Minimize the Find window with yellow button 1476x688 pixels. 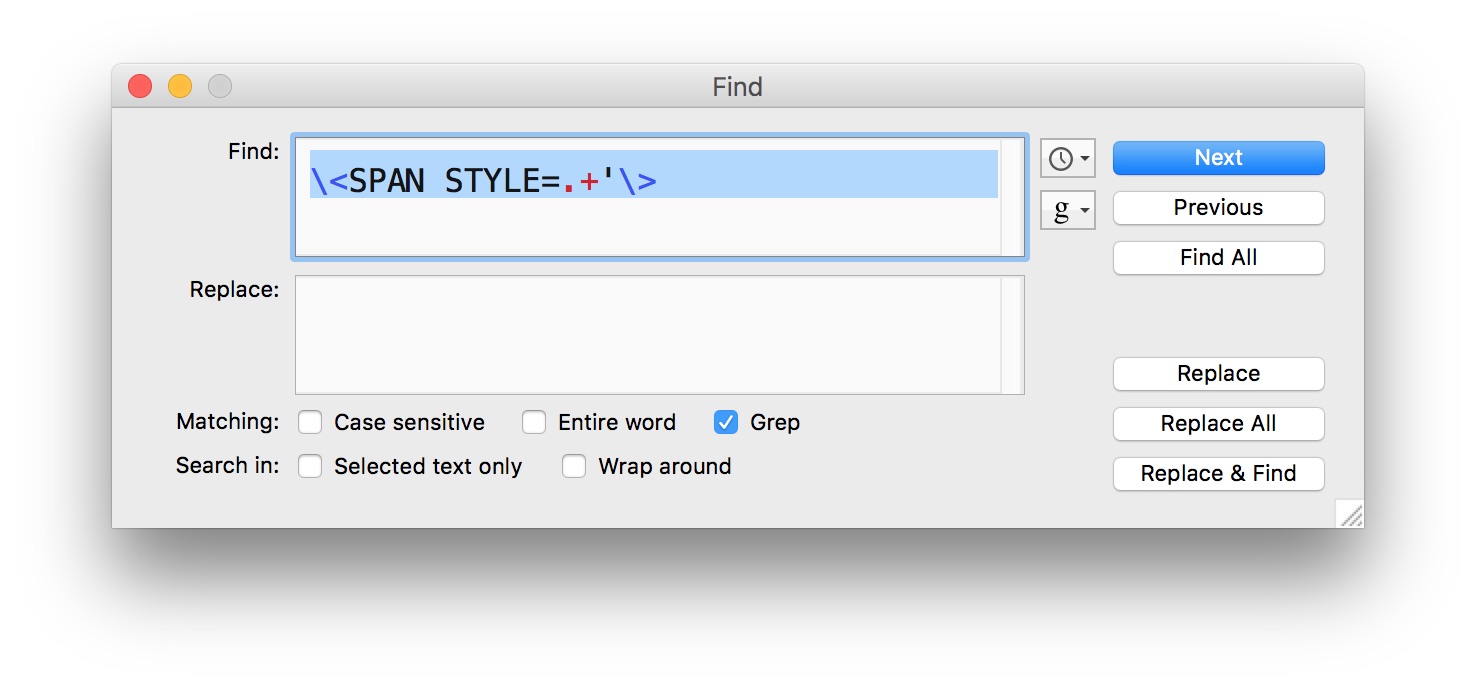pos(180,87)
